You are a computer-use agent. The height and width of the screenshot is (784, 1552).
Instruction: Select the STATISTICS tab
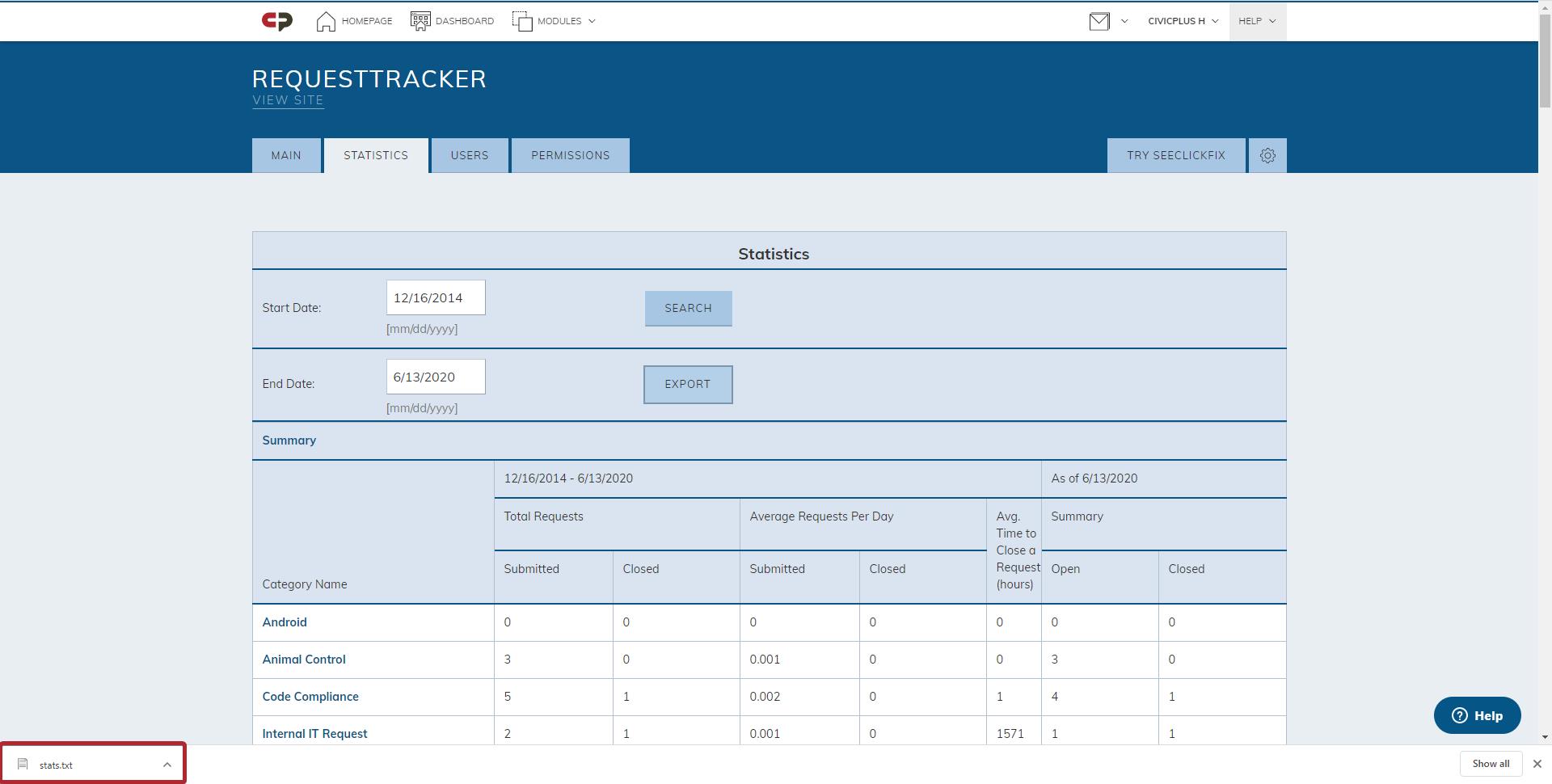(376, 155)
